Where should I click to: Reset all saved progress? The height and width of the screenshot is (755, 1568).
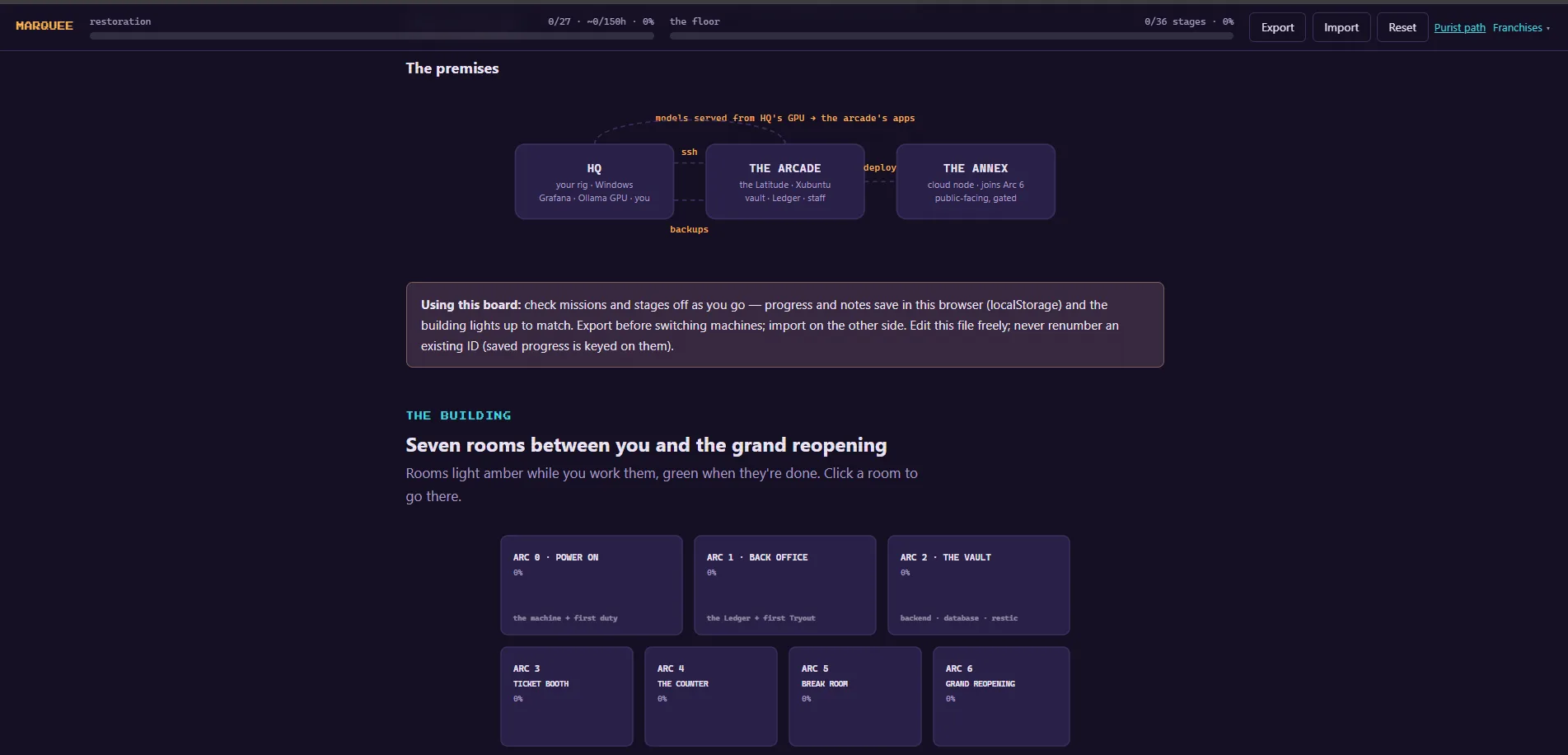click(x=1402, y=27)
